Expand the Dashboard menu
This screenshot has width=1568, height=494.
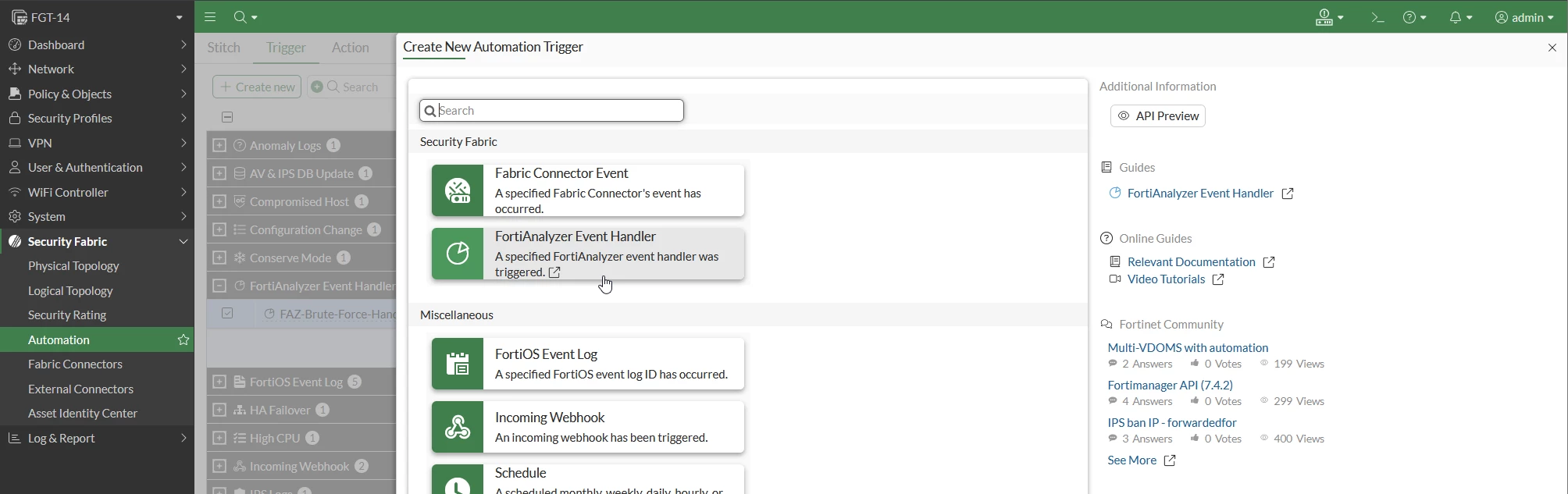[x=97, y=45]
